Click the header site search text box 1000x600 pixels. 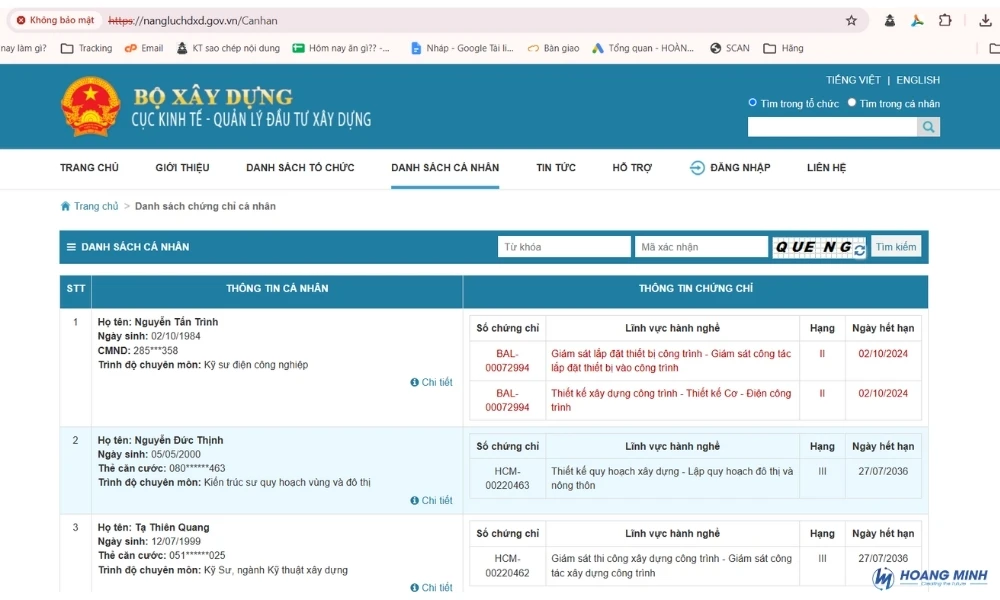833,127
